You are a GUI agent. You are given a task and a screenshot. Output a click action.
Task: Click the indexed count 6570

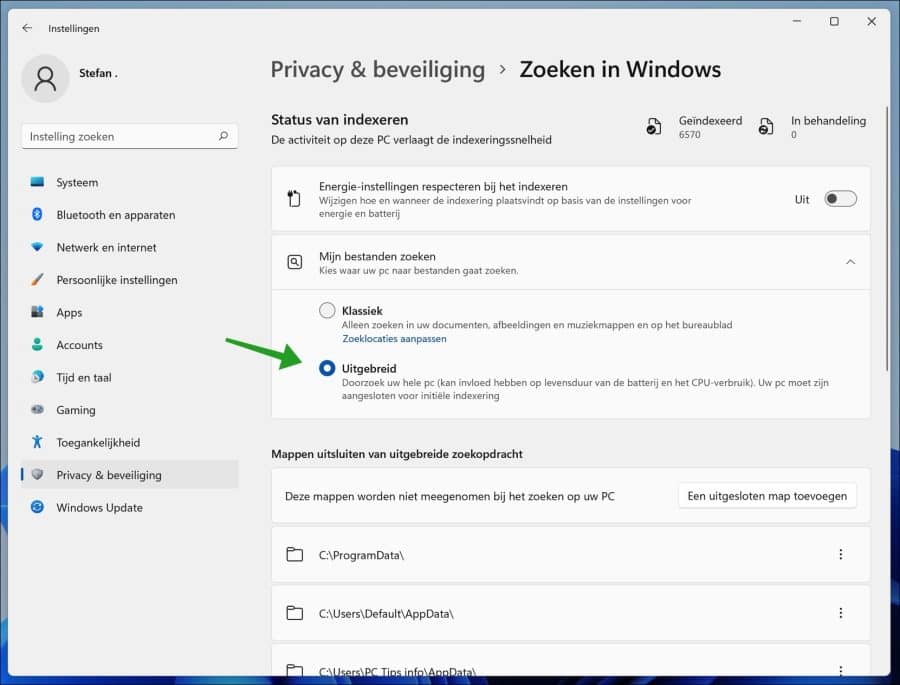point(689,135)
